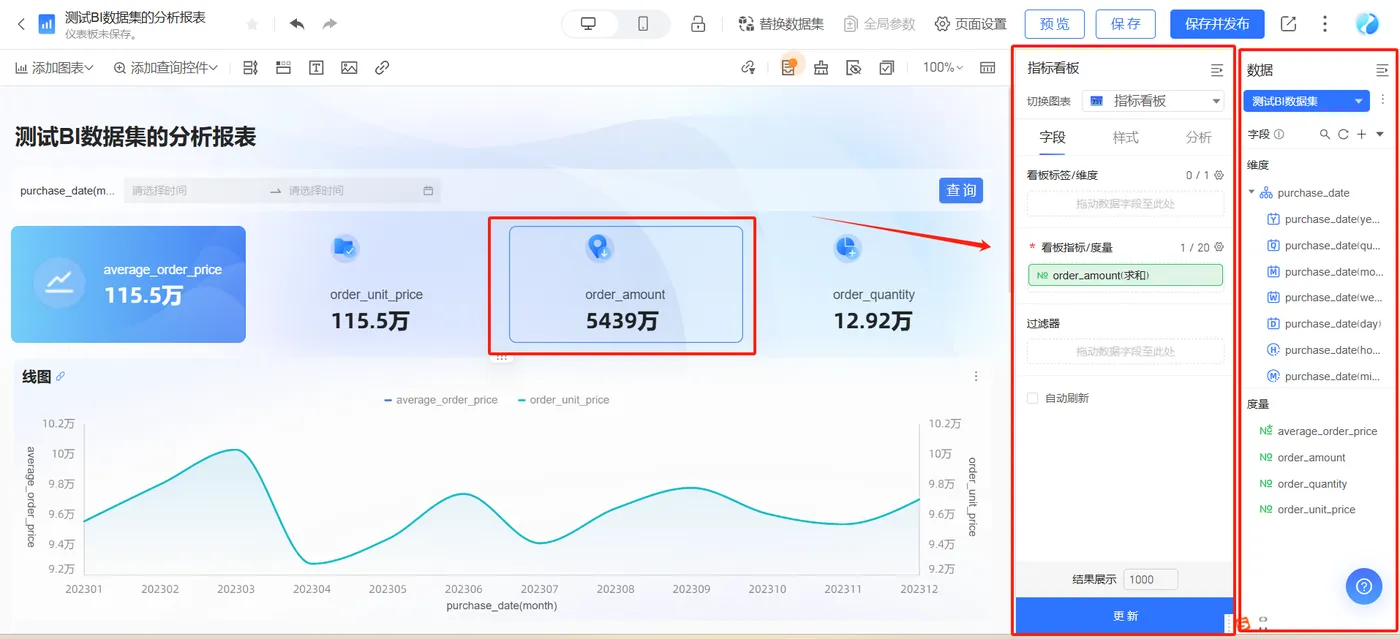Select the average_order_price KPI card
This screenshot has width=1400, height=639.
click(x=128, y=284)
